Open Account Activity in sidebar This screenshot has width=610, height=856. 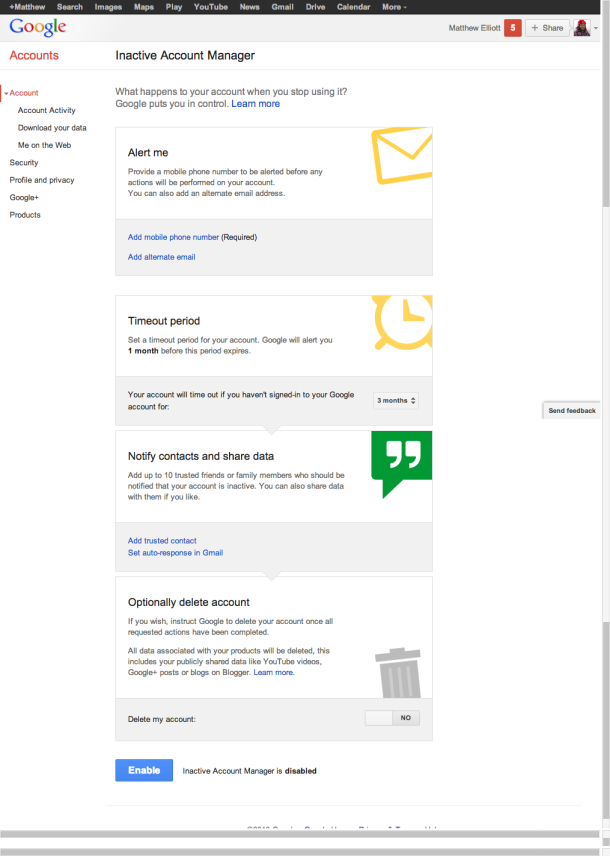[x=46, y=110]
